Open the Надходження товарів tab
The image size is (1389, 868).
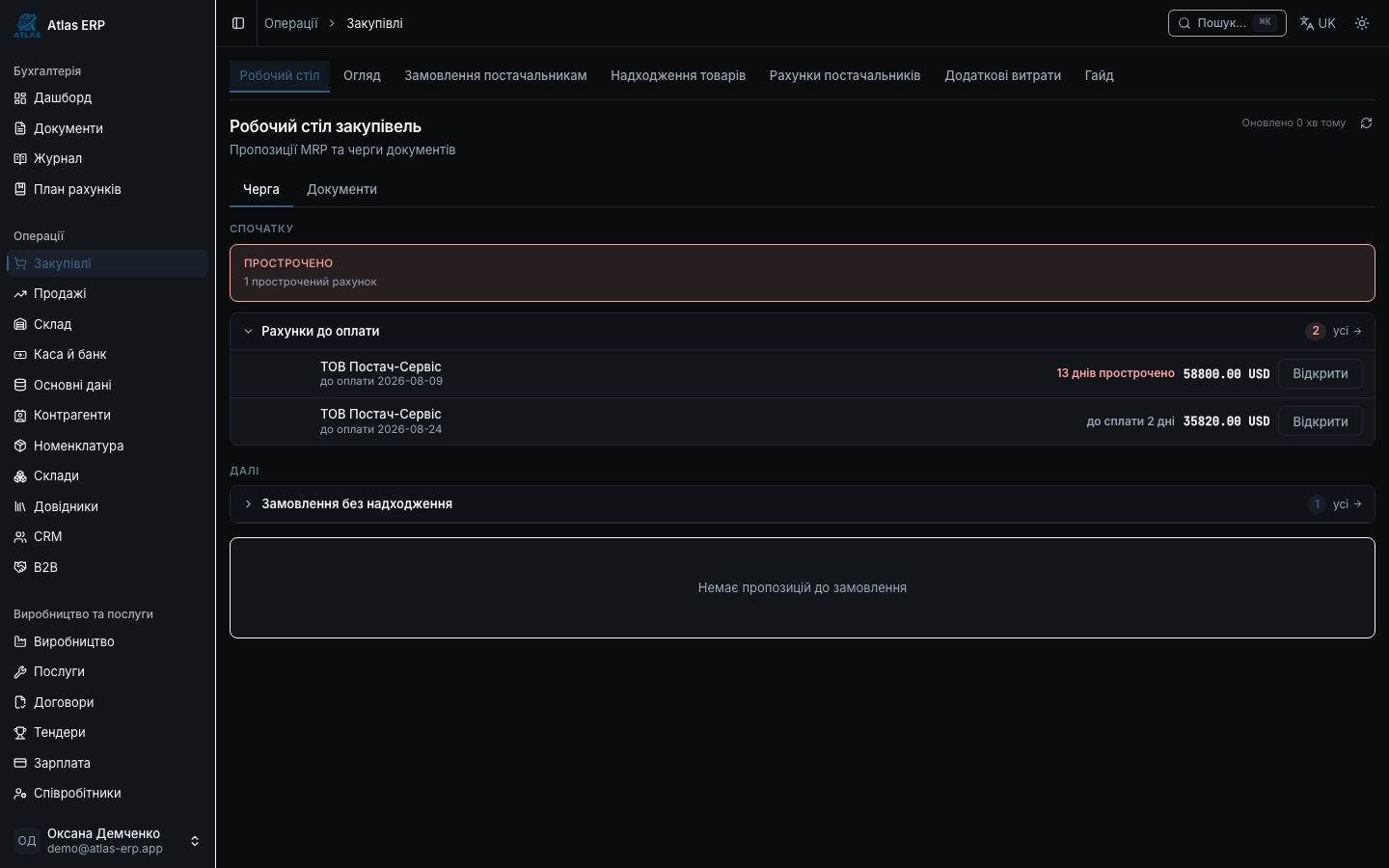pyautogui.click(x=678, y=75)
